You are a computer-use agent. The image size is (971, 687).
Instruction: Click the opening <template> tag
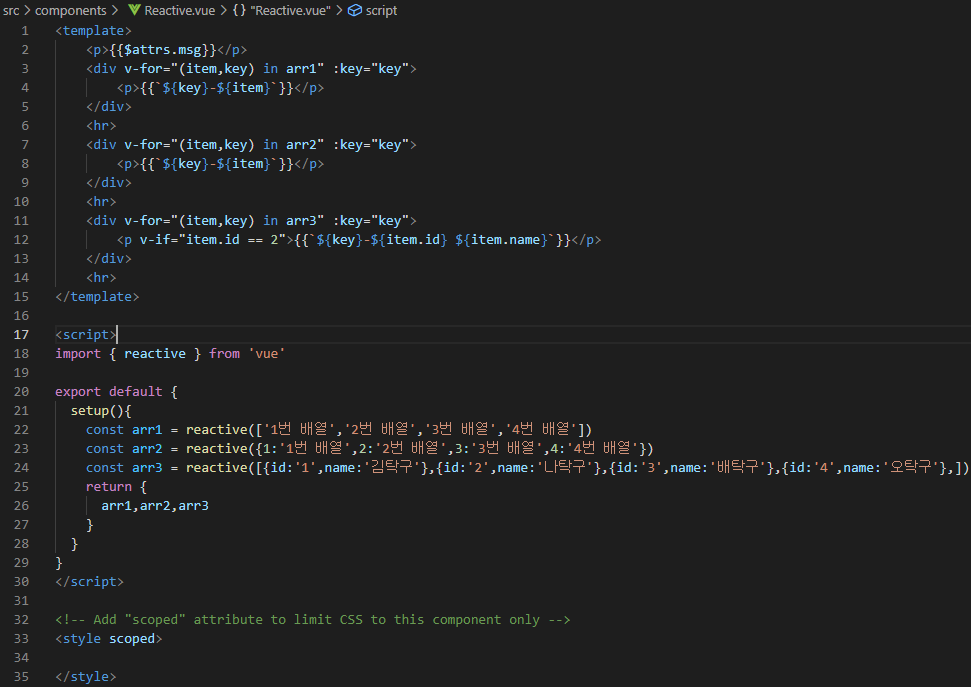94,30
